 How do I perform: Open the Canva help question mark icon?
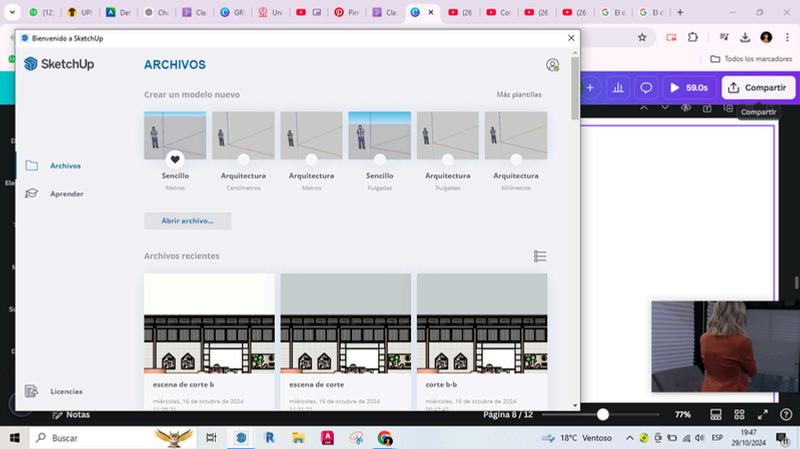pyautogui.click(x=786, y=415)
